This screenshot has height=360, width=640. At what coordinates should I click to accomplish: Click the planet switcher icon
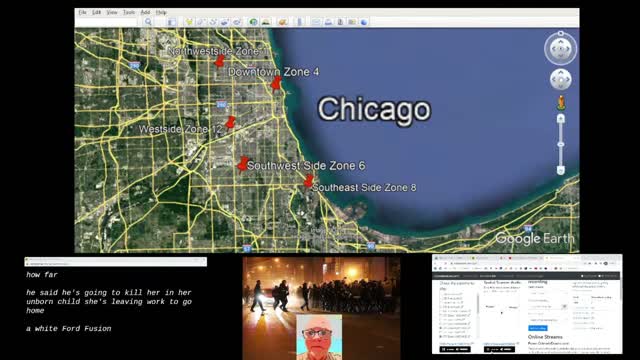click(x=282, y=22)
